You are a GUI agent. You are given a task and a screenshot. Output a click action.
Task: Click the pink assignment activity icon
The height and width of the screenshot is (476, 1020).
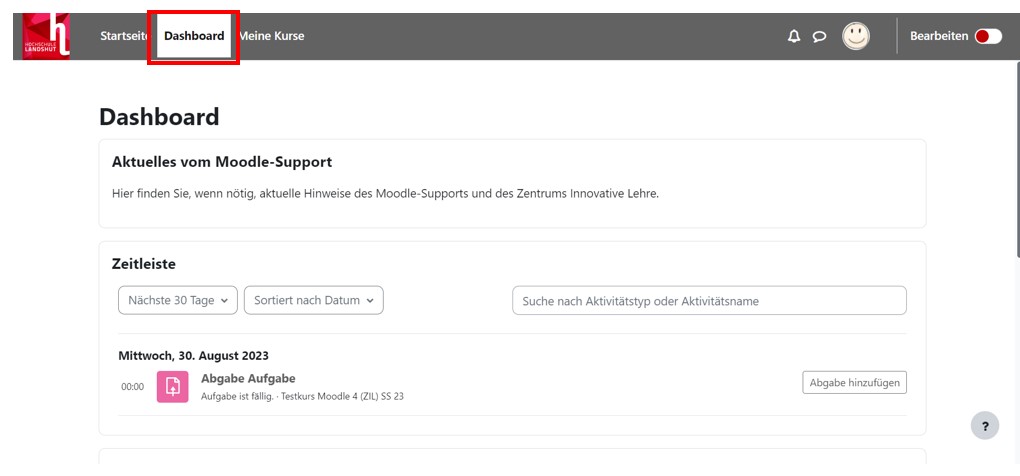173,387
